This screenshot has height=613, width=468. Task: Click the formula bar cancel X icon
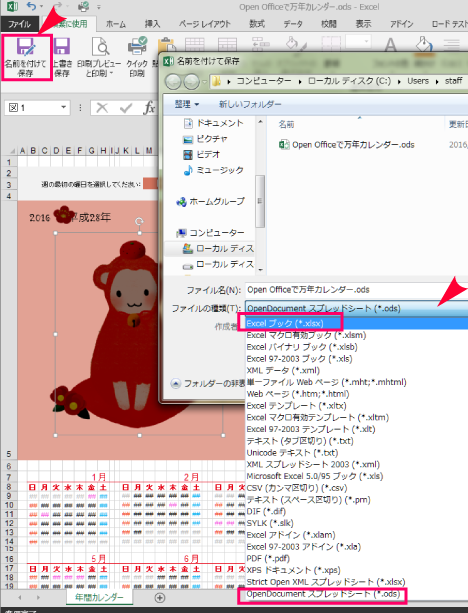[102, 108]
